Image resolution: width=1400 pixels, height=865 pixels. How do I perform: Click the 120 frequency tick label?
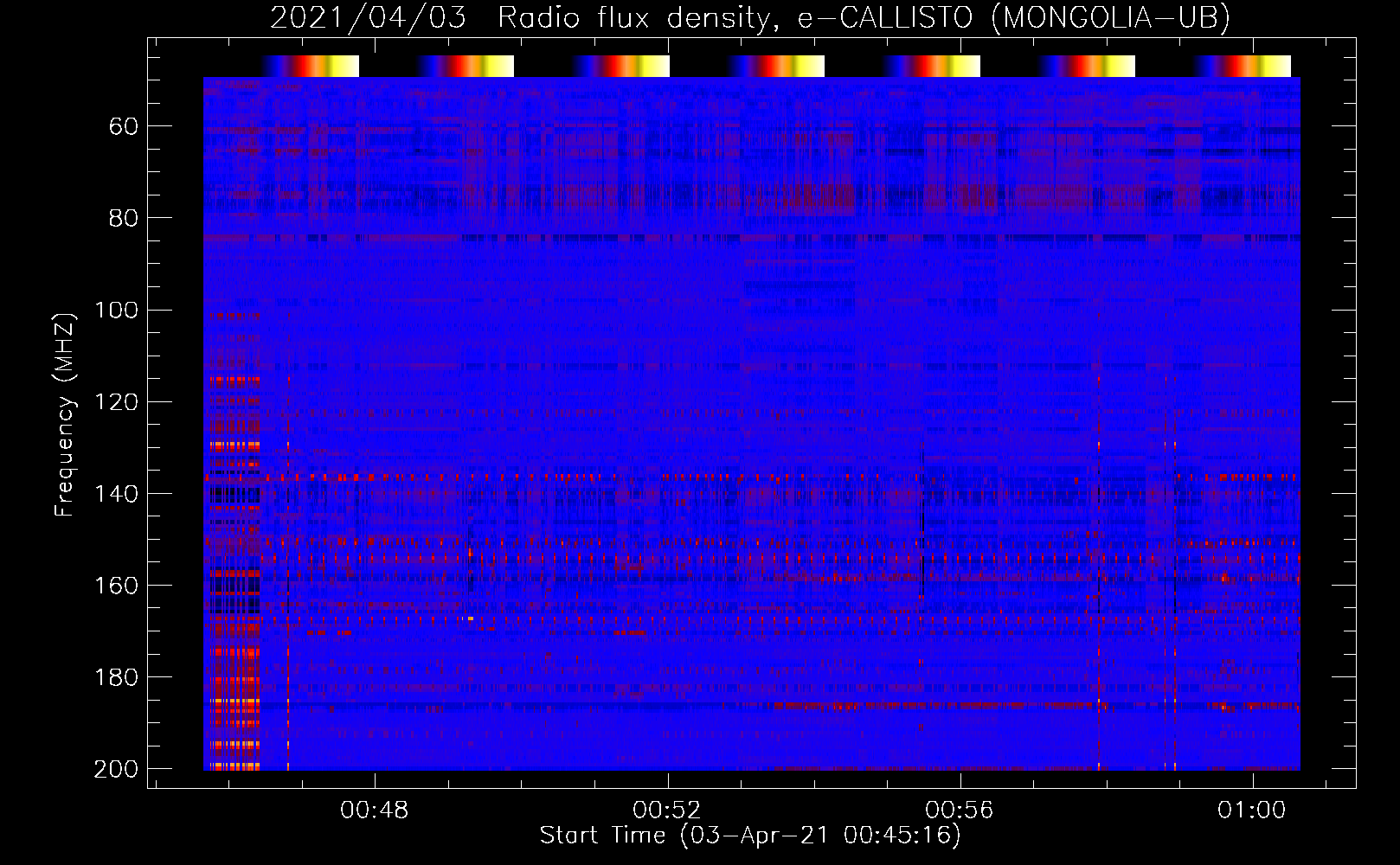click(117, 402)
